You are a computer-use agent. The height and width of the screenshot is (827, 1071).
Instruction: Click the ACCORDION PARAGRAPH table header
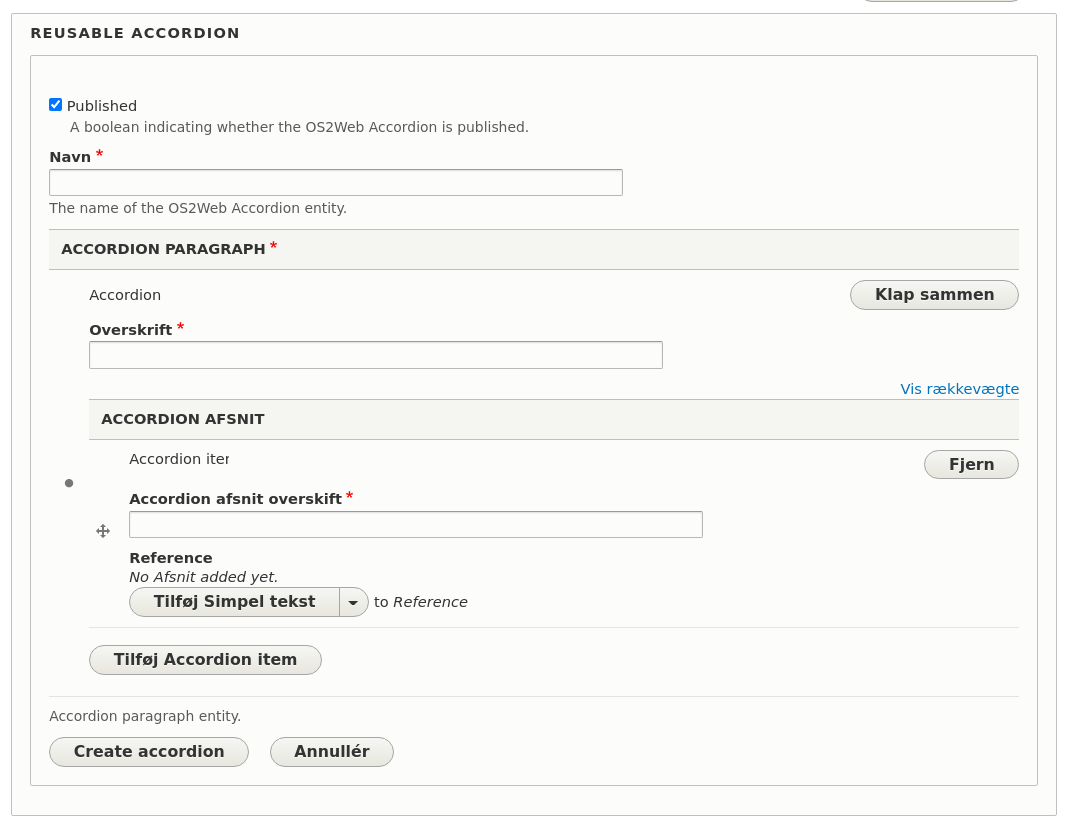[x=163, y=249]
